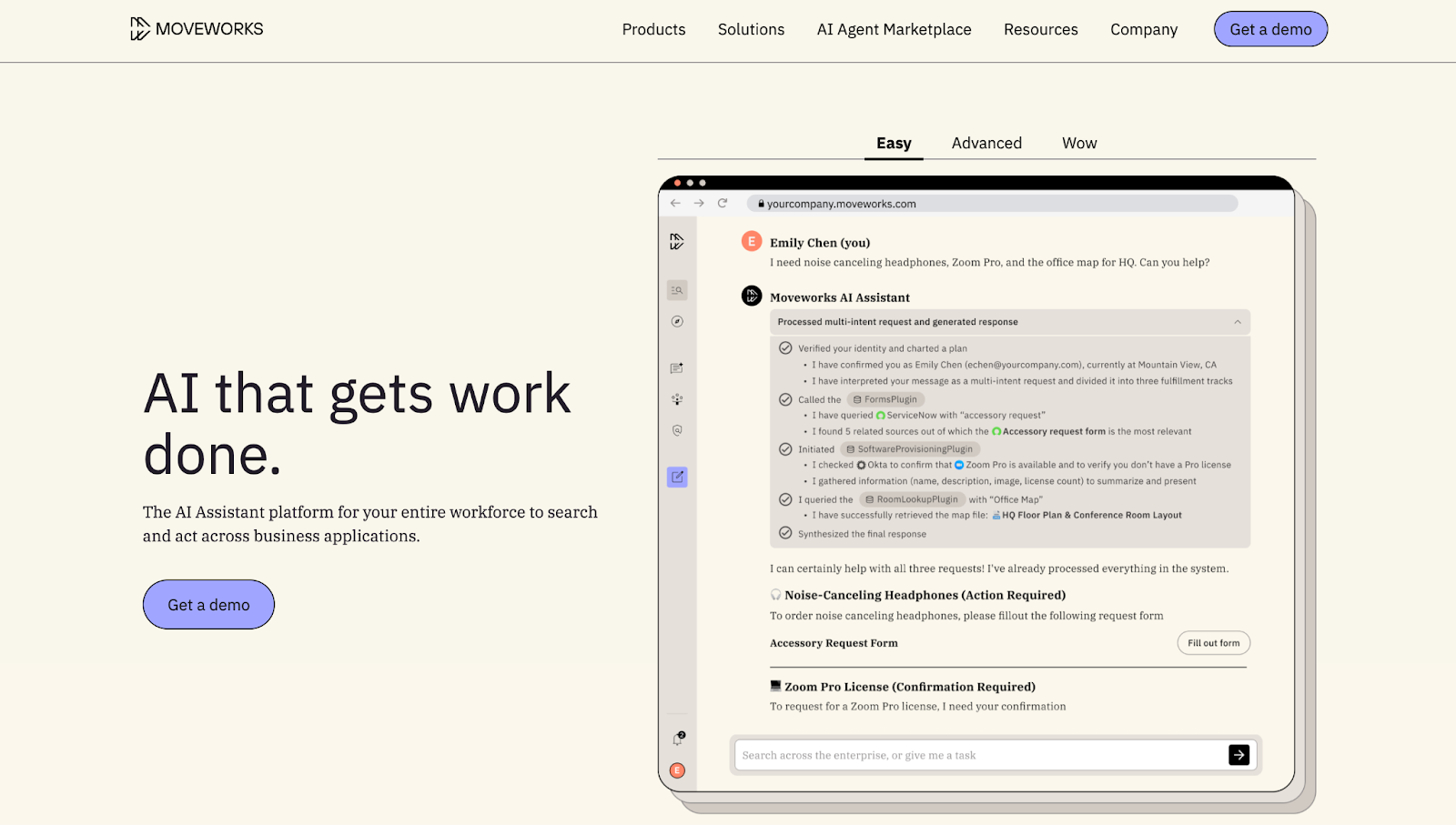Screen dimensions: 1456x825
Task: Click the Moveworks logo in the header
Action: coord(197,29)
